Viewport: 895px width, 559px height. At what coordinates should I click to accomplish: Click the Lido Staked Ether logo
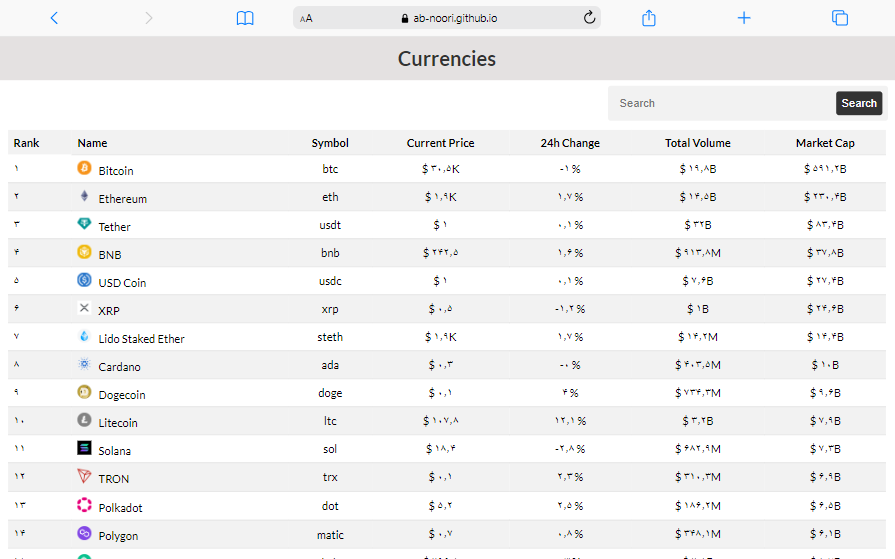pos(84,336)
